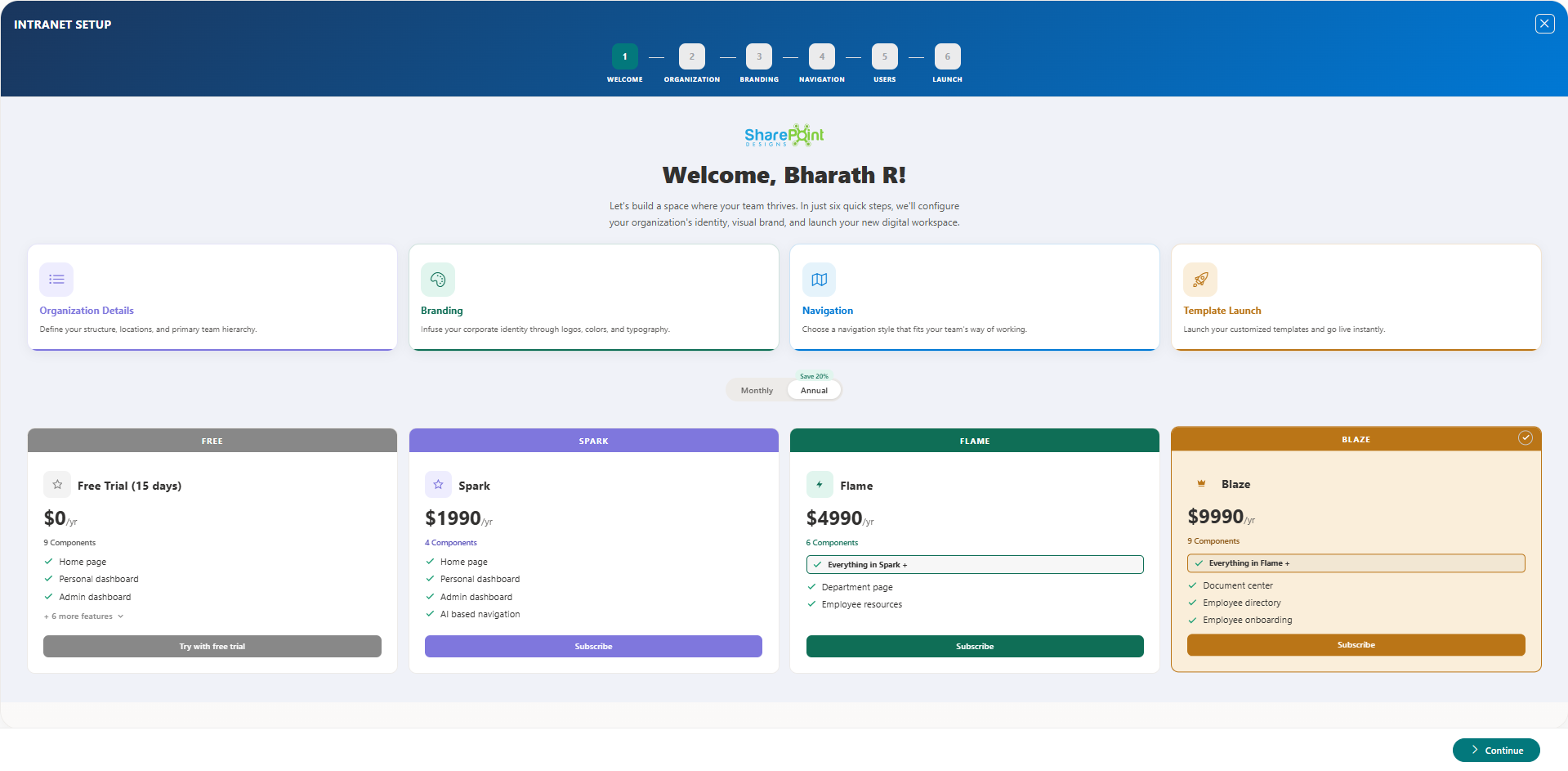
Task: Click the '$4990' Flame price
Action: coord(834,518)
